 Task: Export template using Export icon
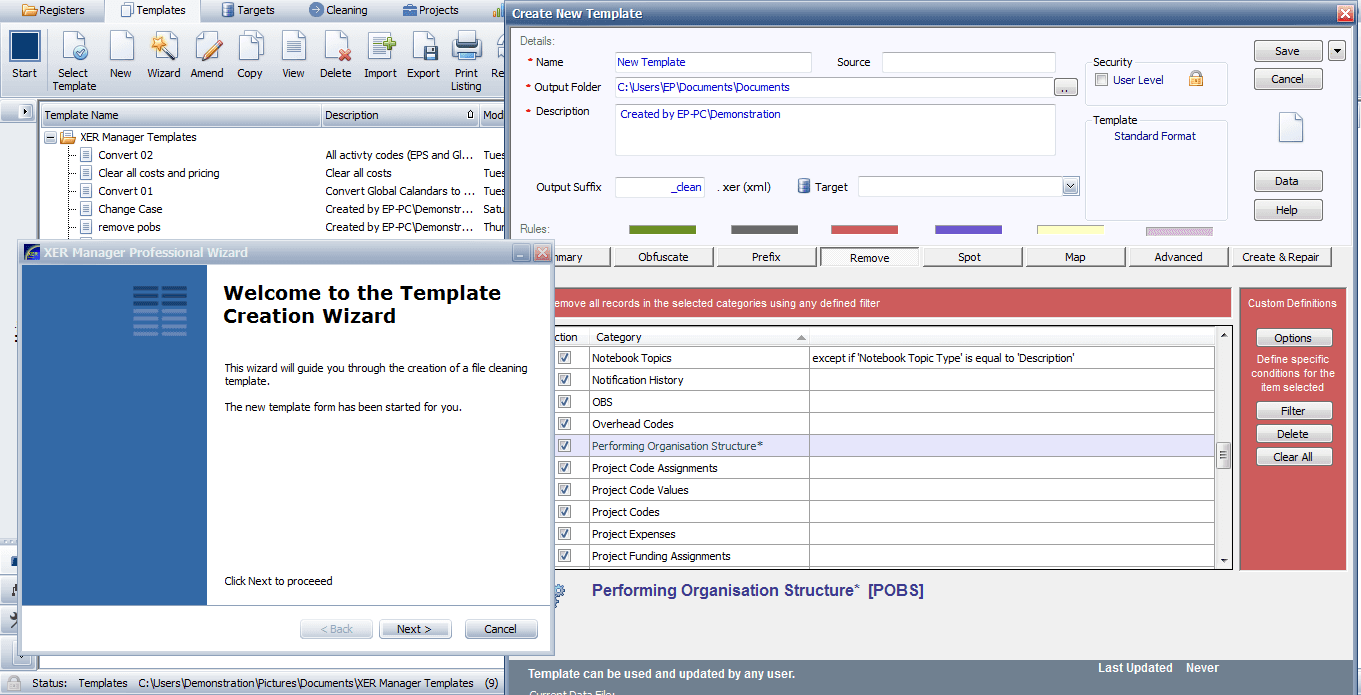point(424,47)
